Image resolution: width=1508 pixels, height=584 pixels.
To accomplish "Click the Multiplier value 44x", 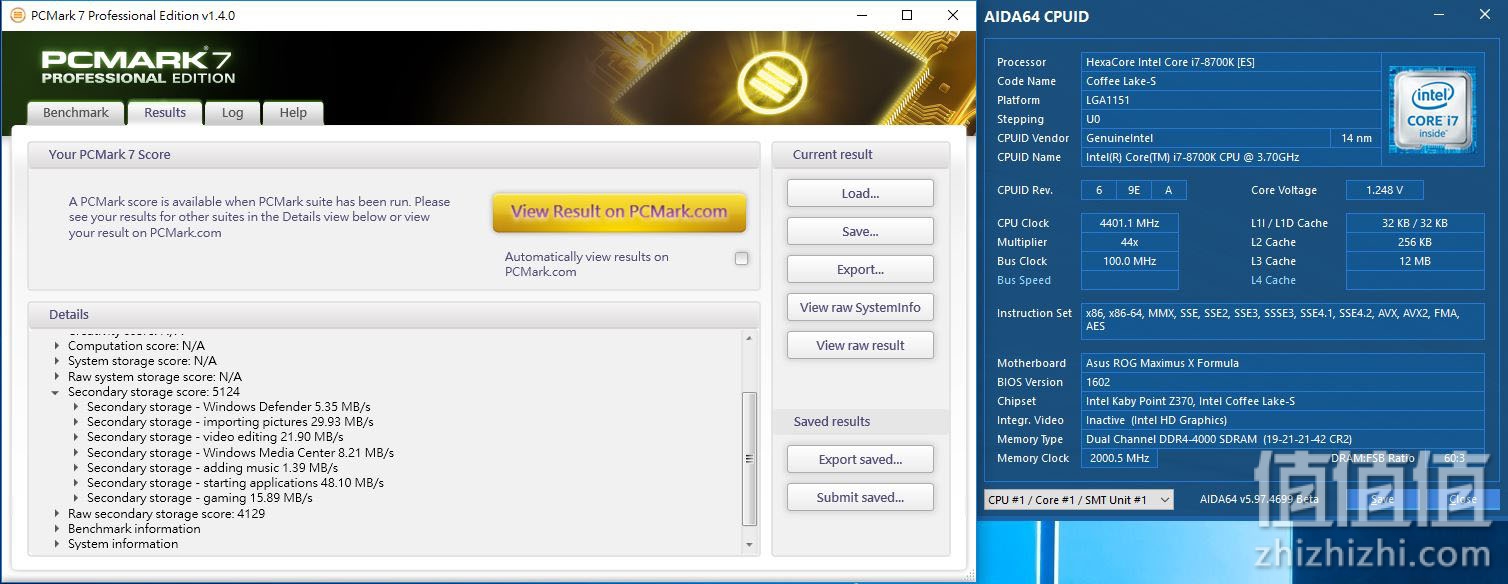I will point(1130,242).
